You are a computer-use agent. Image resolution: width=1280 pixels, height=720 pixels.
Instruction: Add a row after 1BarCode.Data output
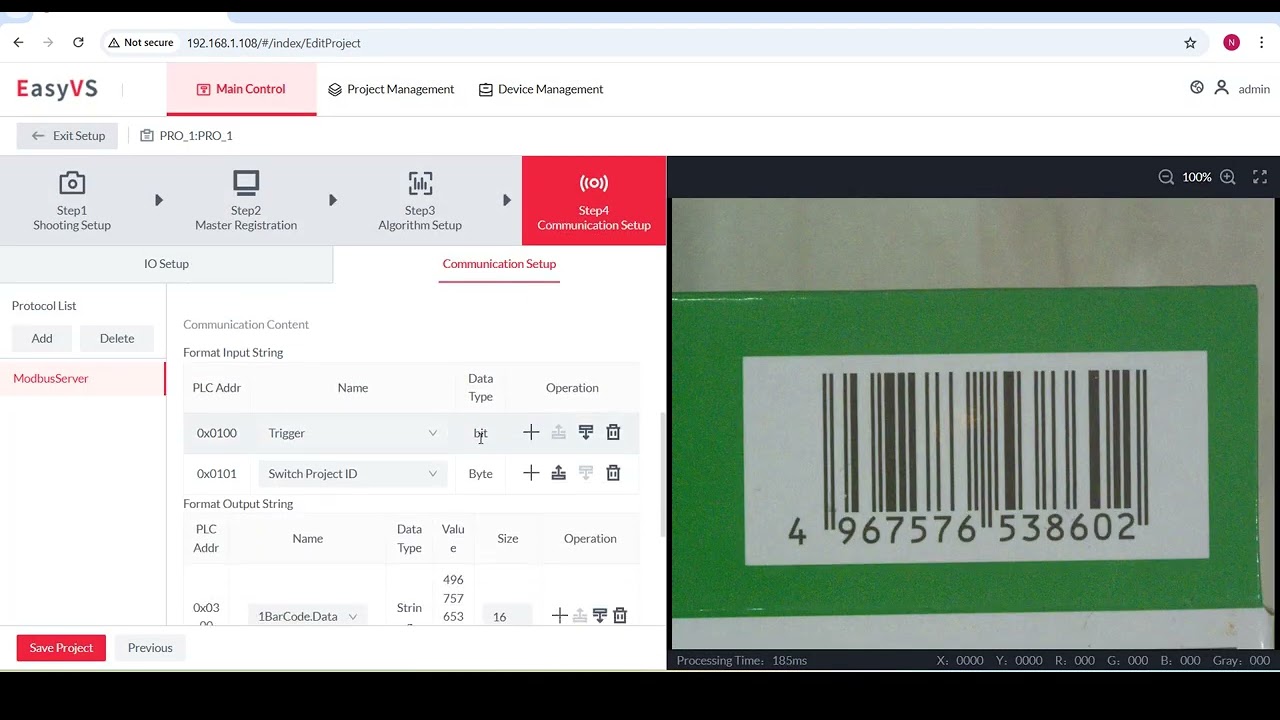[x=560, y=616]
